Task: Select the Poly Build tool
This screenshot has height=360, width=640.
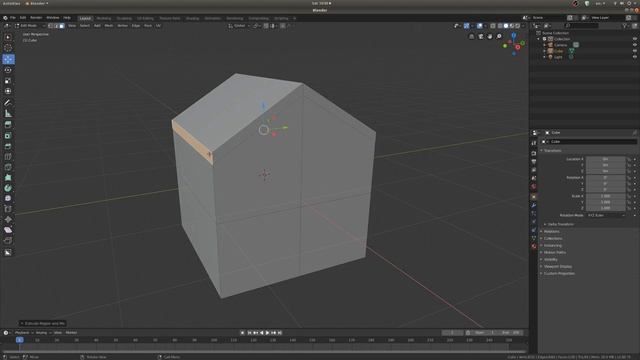Action: tap(8, 178)
